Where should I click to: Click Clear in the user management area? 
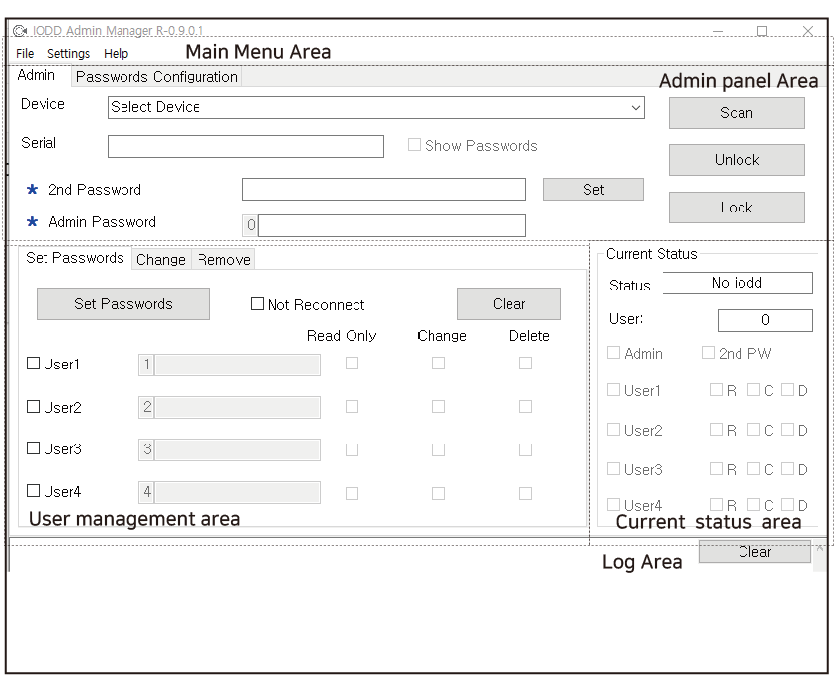[x=508, y=304]
